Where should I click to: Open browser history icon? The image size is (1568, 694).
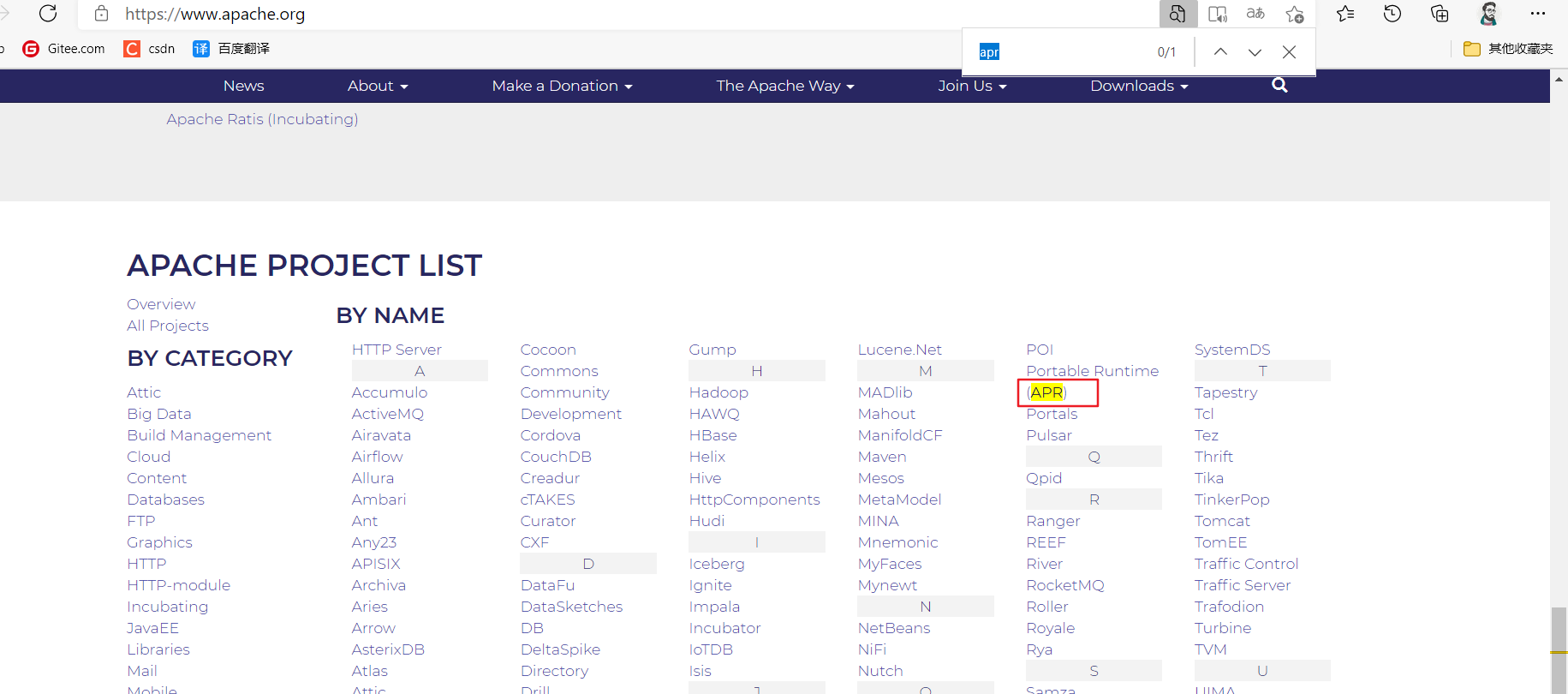1392,14
